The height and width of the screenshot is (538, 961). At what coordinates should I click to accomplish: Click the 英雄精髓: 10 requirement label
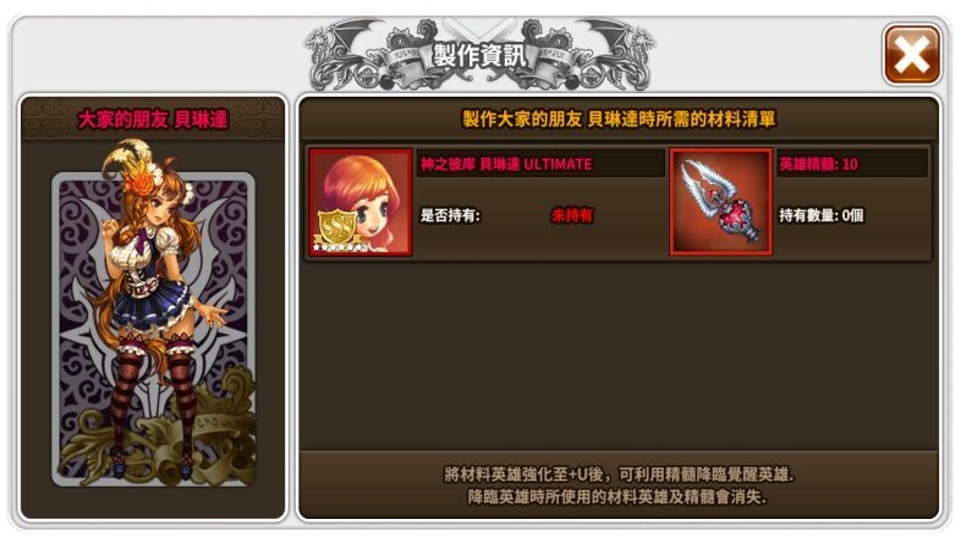pyautogui.click(x=819, y=164)
